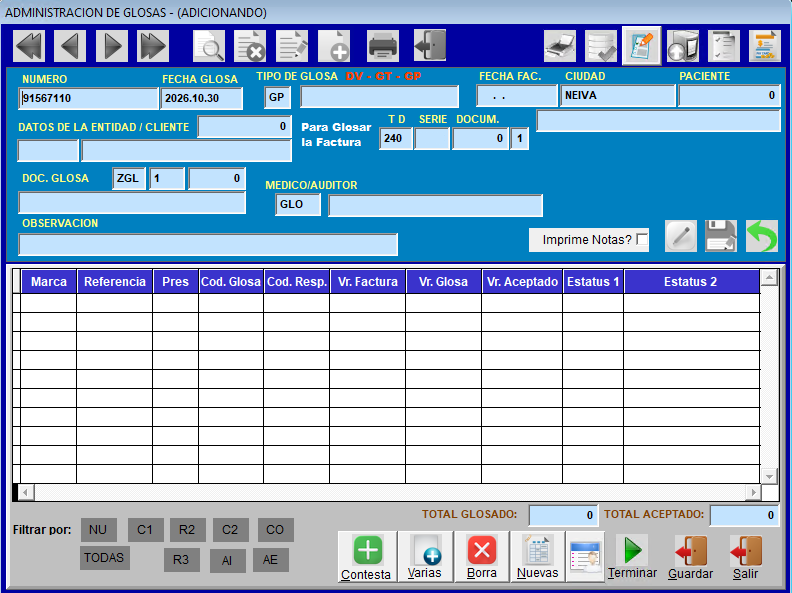This screenshot has height=593, width=792.
Task: Click the TOTAL GLOSADO value field
Action: [x=563, y=515]
